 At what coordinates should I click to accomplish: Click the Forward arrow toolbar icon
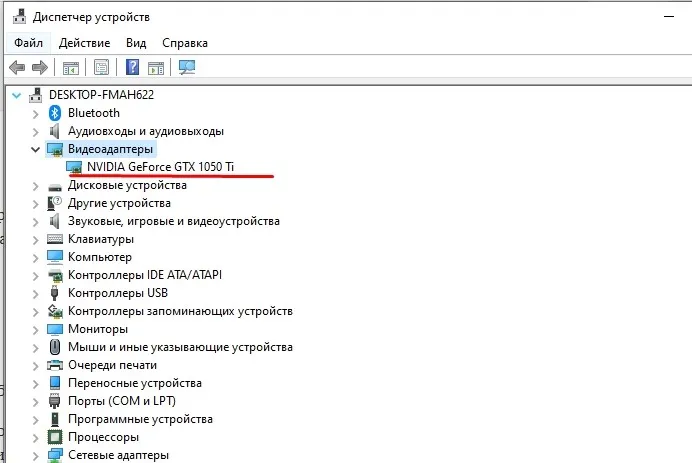[x=40, y=68]
